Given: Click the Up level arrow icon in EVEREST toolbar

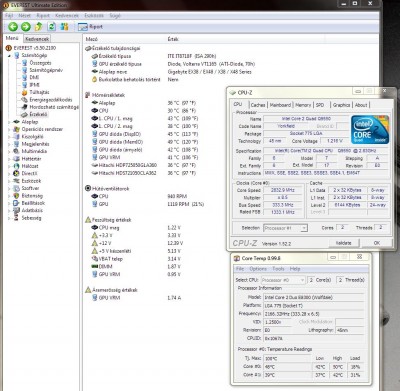Looking at the screenshot, I should click(39, 27).
